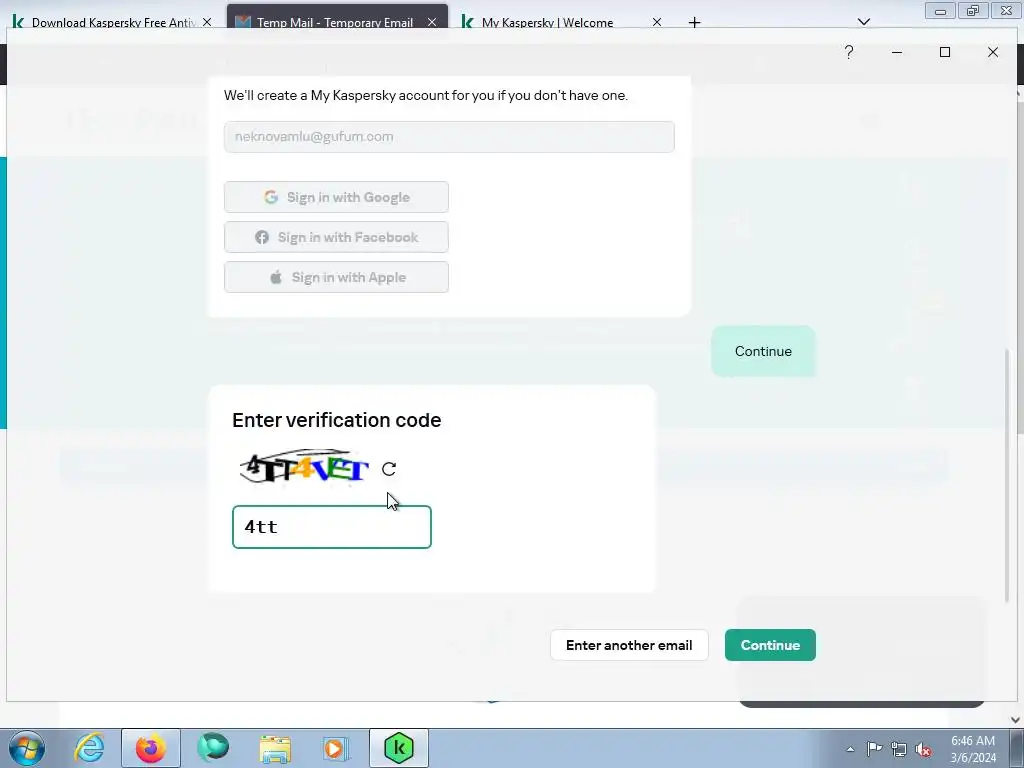Switch to Download Kaspersky Free Antivirus tab
The image size is (1024, 768).
coord(112,22)
